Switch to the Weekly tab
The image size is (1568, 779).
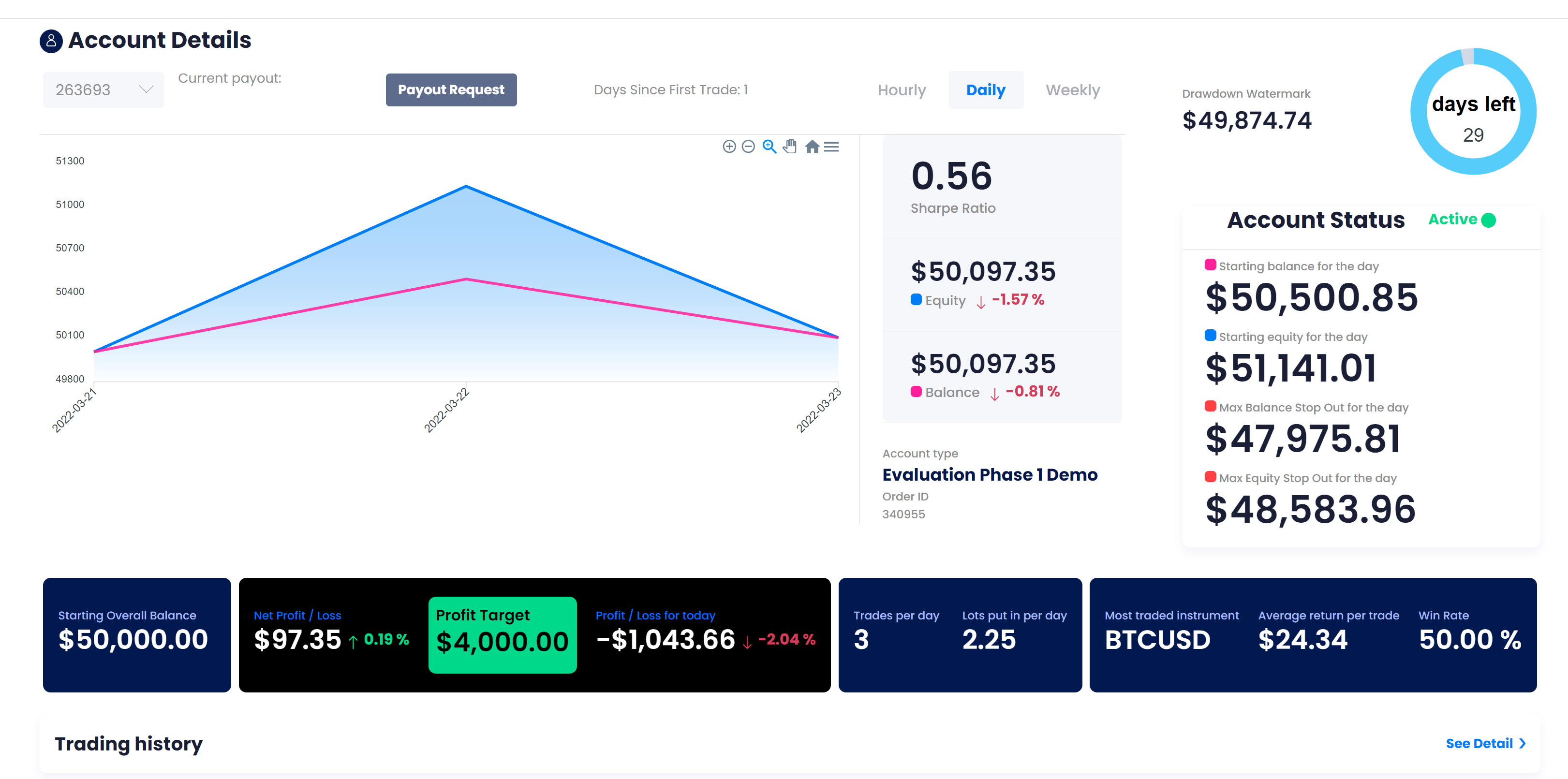point(1073,90)
